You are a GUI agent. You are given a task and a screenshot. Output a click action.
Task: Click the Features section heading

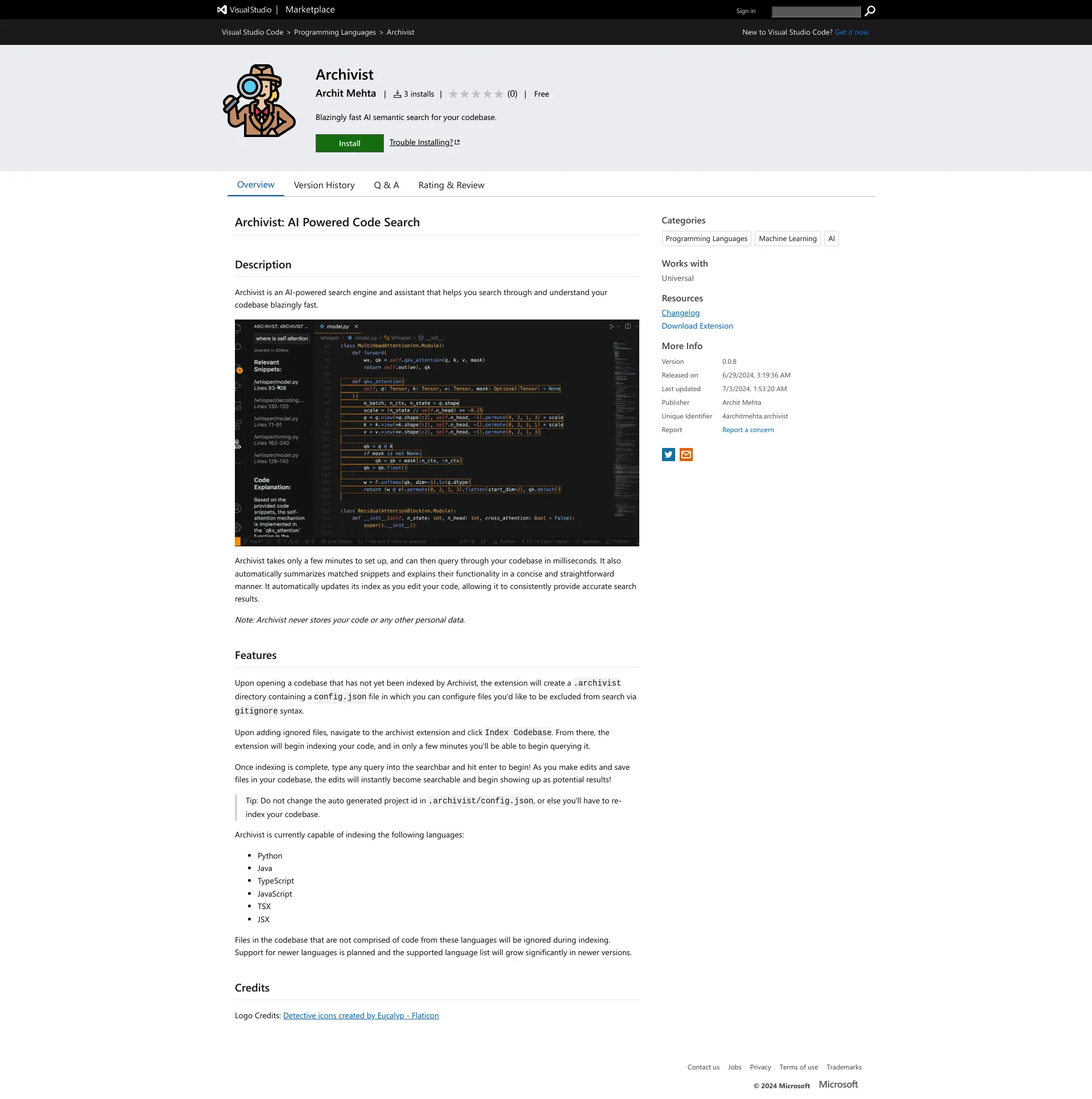(255, 656)
